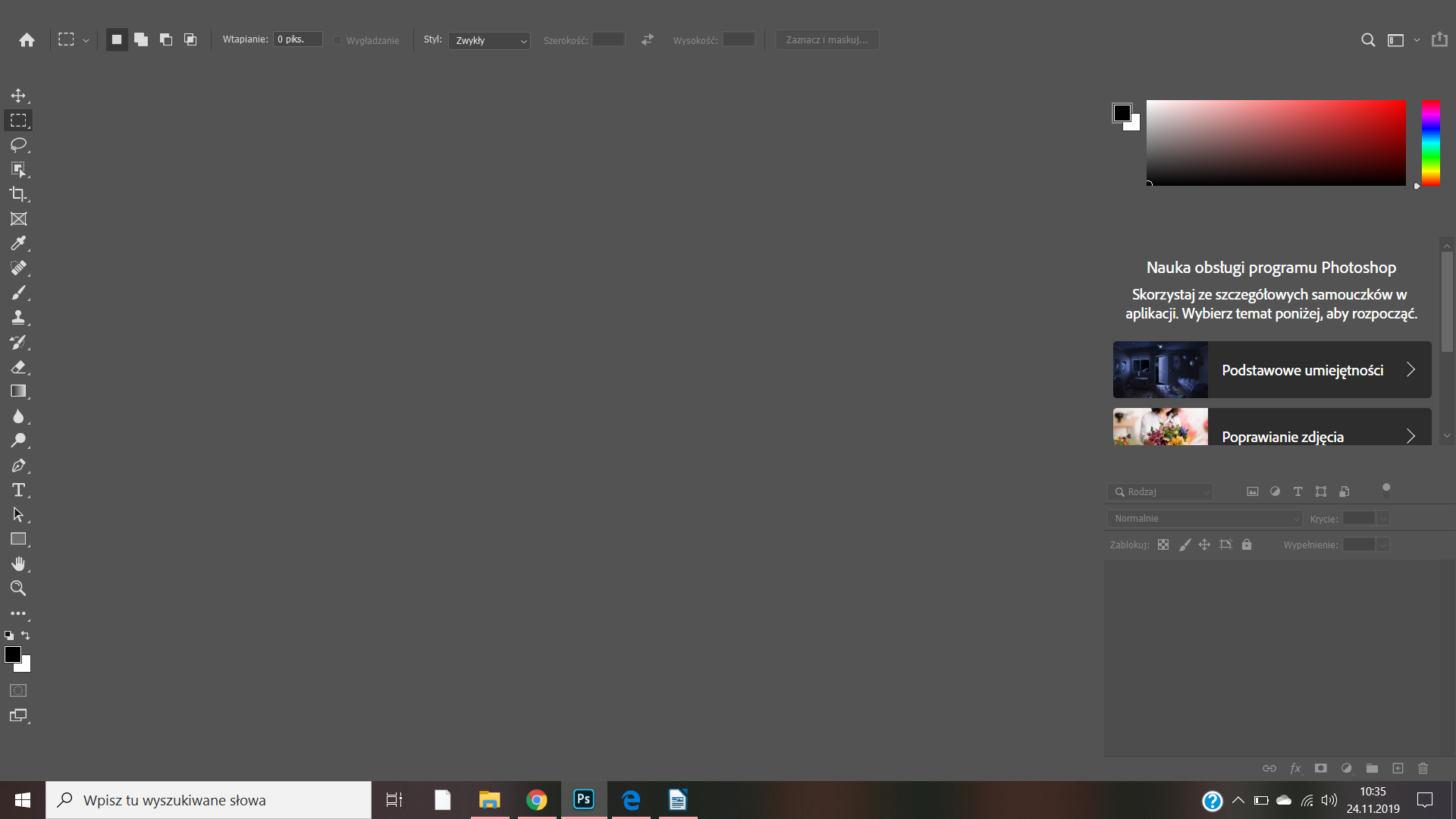Pick a hue on the vertical color slider
This screenshot has height=819, width=1456.
pyautogui.click(x=1432, y=144)
